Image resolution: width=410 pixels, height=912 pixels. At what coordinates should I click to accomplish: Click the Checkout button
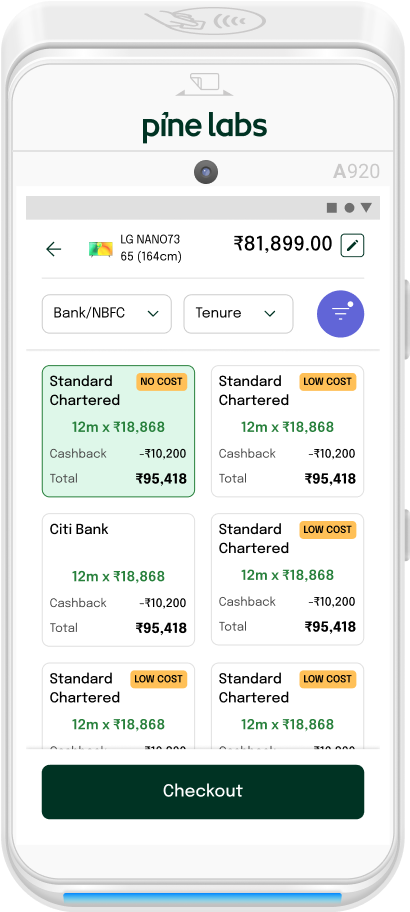[x=203, y=792]
